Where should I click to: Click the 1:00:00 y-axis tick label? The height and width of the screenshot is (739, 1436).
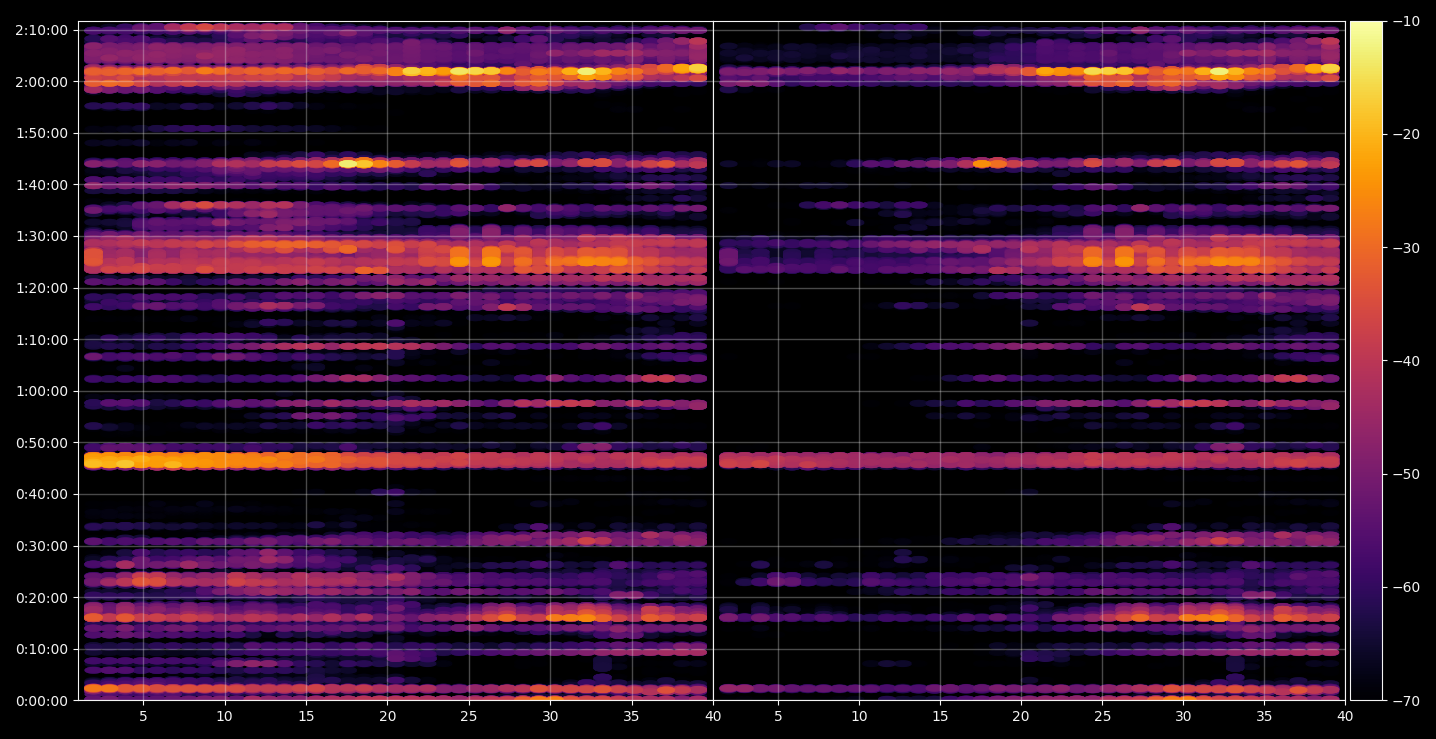(x=41, y=391)
